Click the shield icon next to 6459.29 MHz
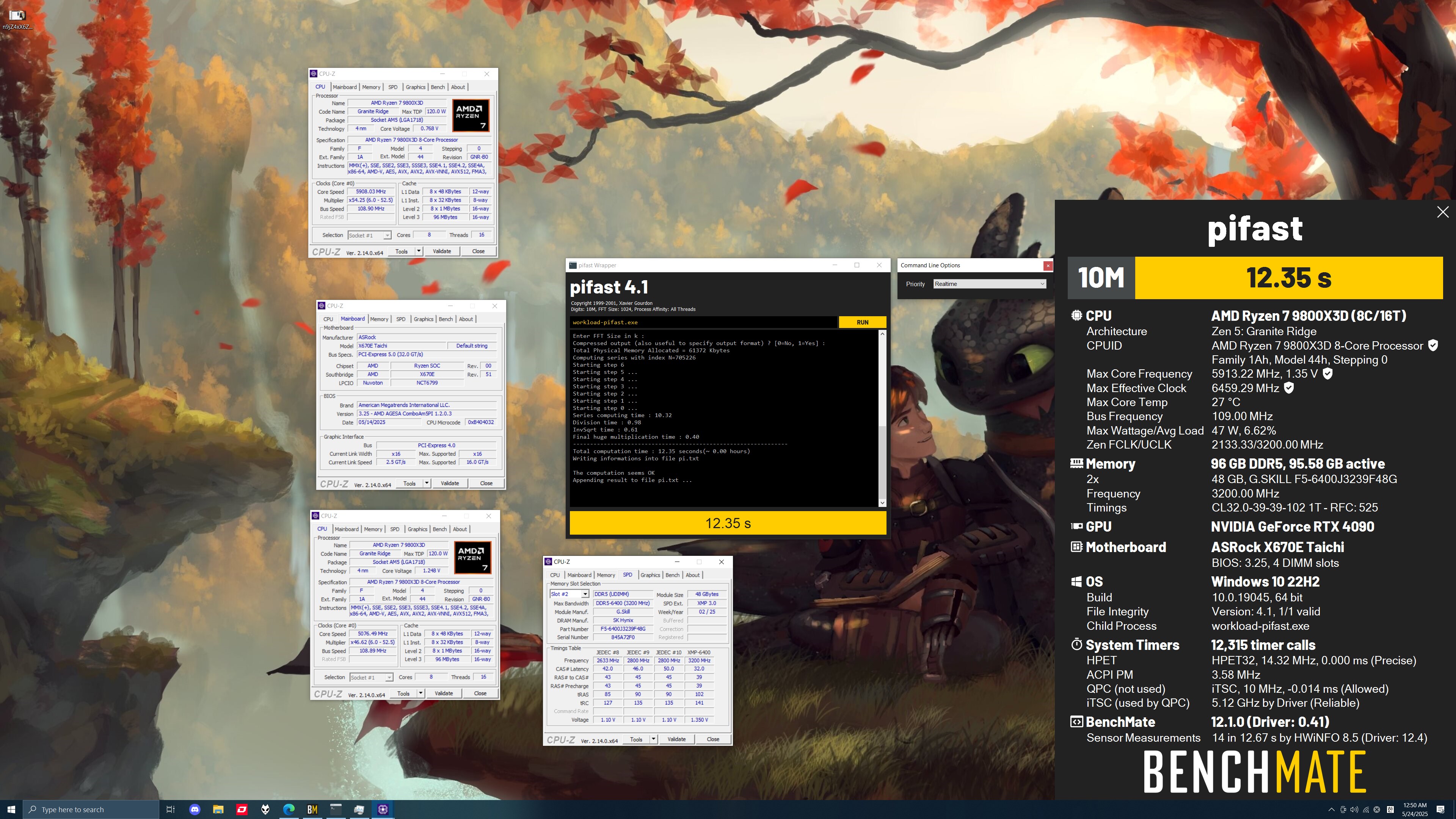The image size is (1456, 819). [1289, 388]
